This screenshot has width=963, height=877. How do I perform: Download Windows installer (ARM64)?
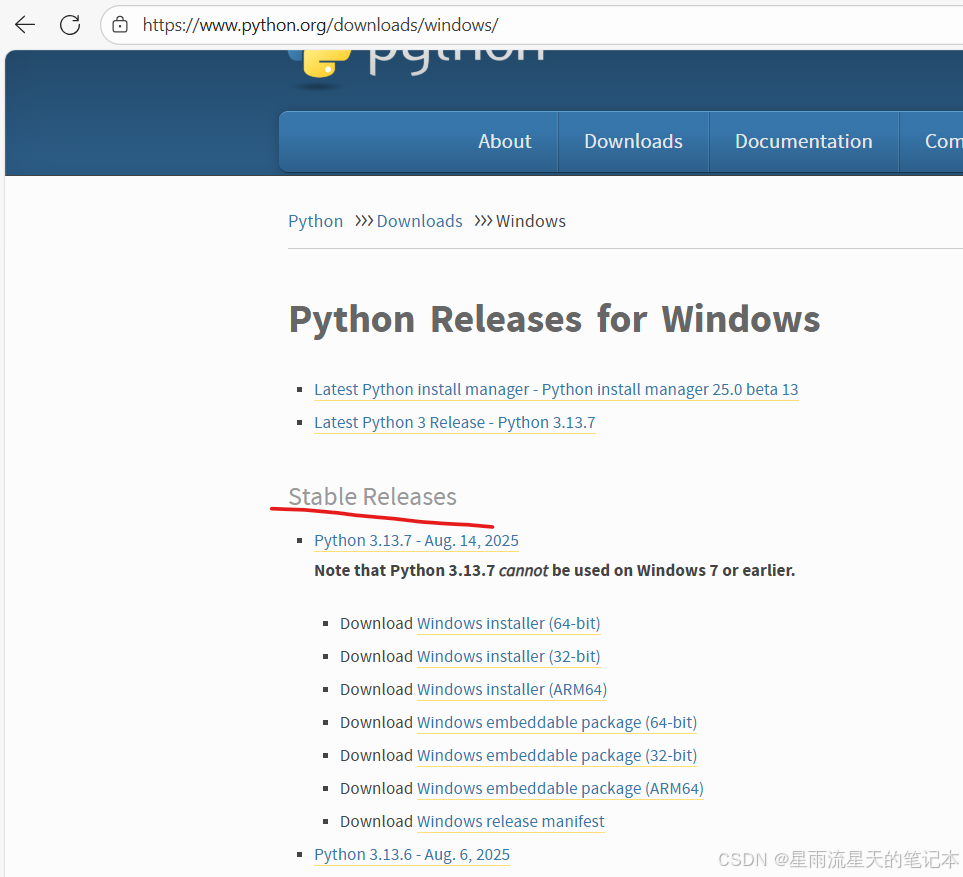(512, 690)
